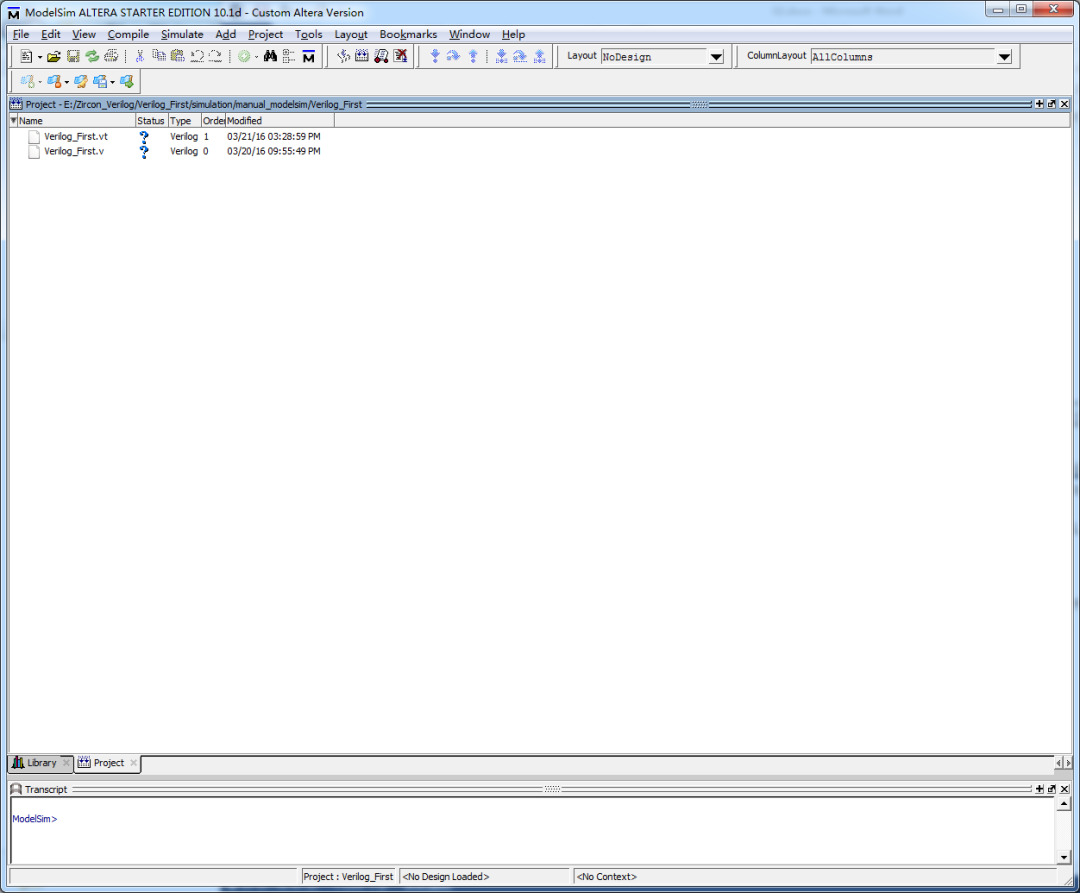Image resolution: width=1080 pixels, height=893 pixels.
Task: Click the Collapse All tree icon
Action: coord(289,56)
